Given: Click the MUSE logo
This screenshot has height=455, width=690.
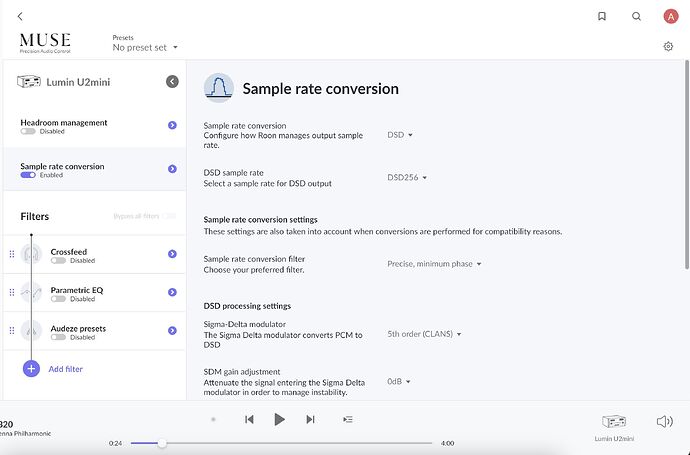Looking at the screenshot, I should click(x=45, y=43).
